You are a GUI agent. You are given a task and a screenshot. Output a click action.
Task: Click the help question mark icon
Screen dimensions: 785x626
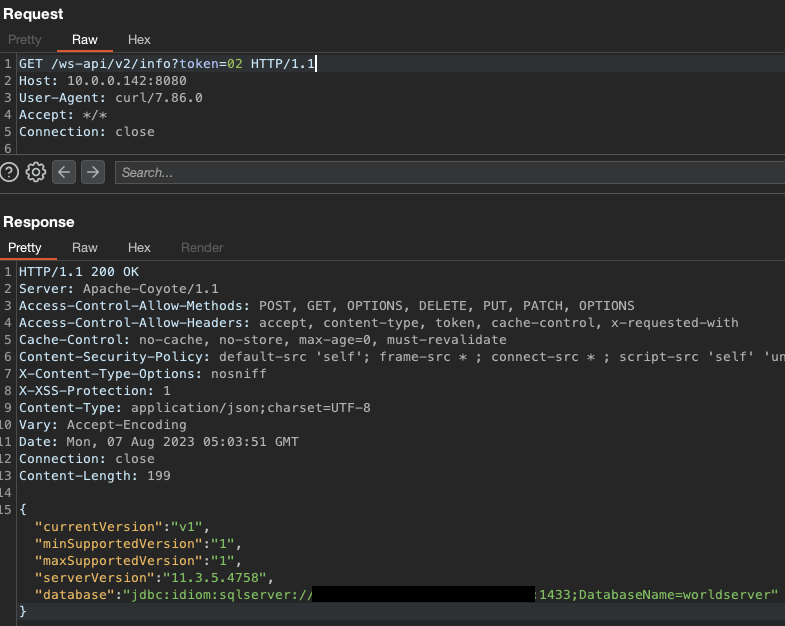point(9,172)
